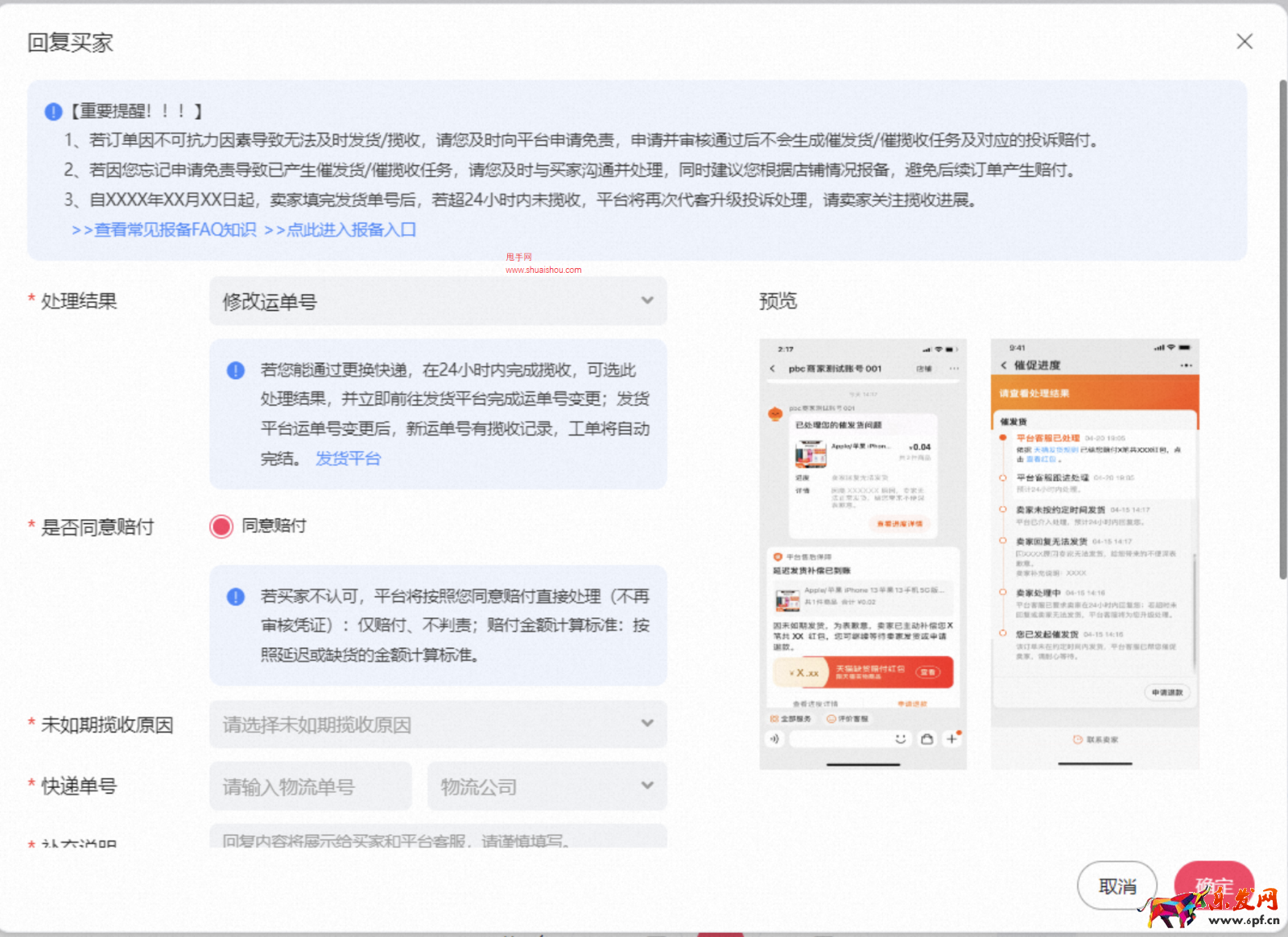
Task: Click the 请输入物流单号 input field
Action: coord(311,786)
